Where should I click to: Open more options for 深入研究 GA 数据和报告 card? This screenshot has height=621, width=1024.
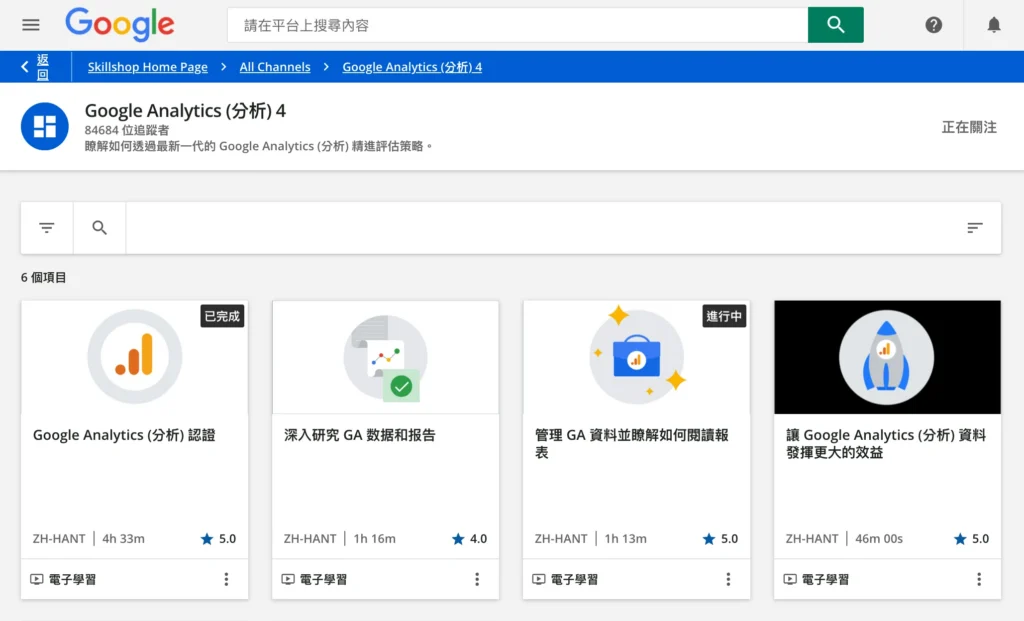pyautogui.click(x=477, y=579)
